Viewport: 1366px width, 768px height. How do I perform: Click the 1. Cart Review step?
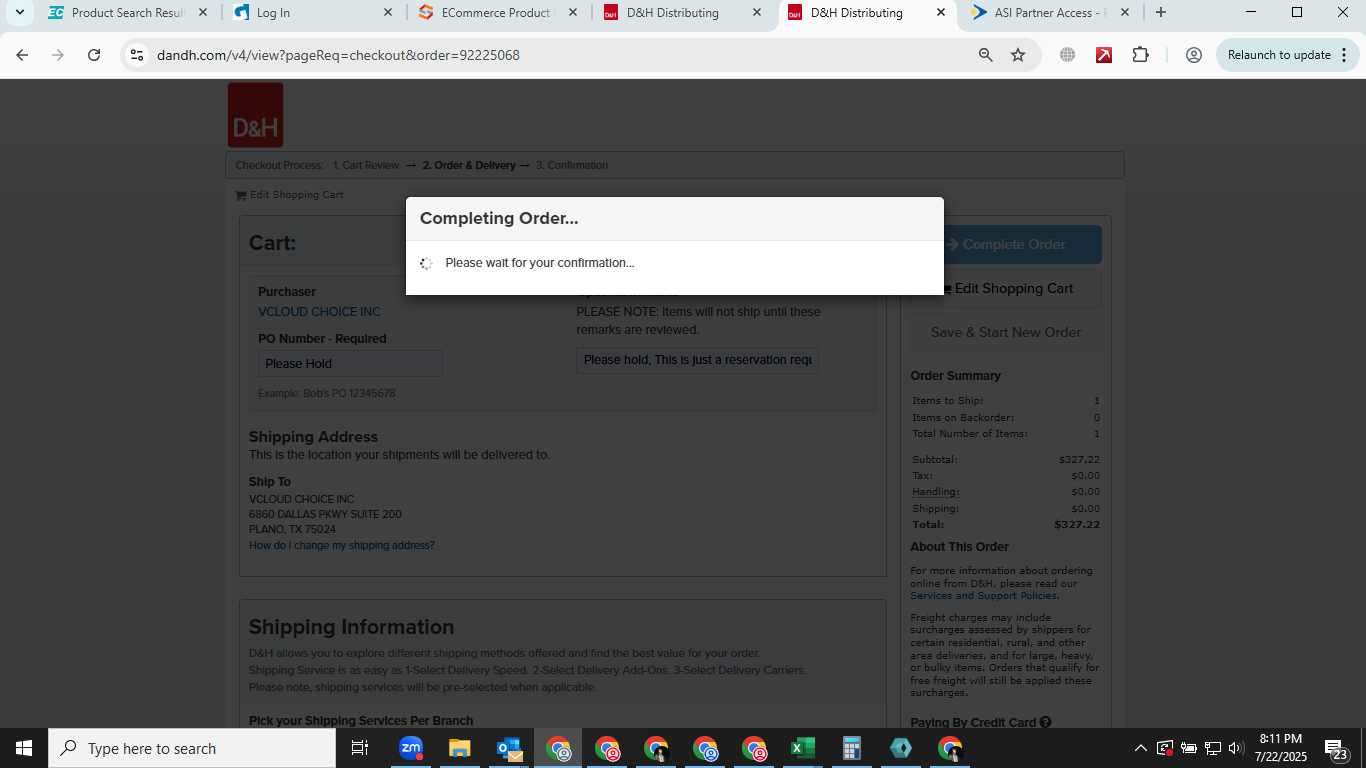point(365,165)
